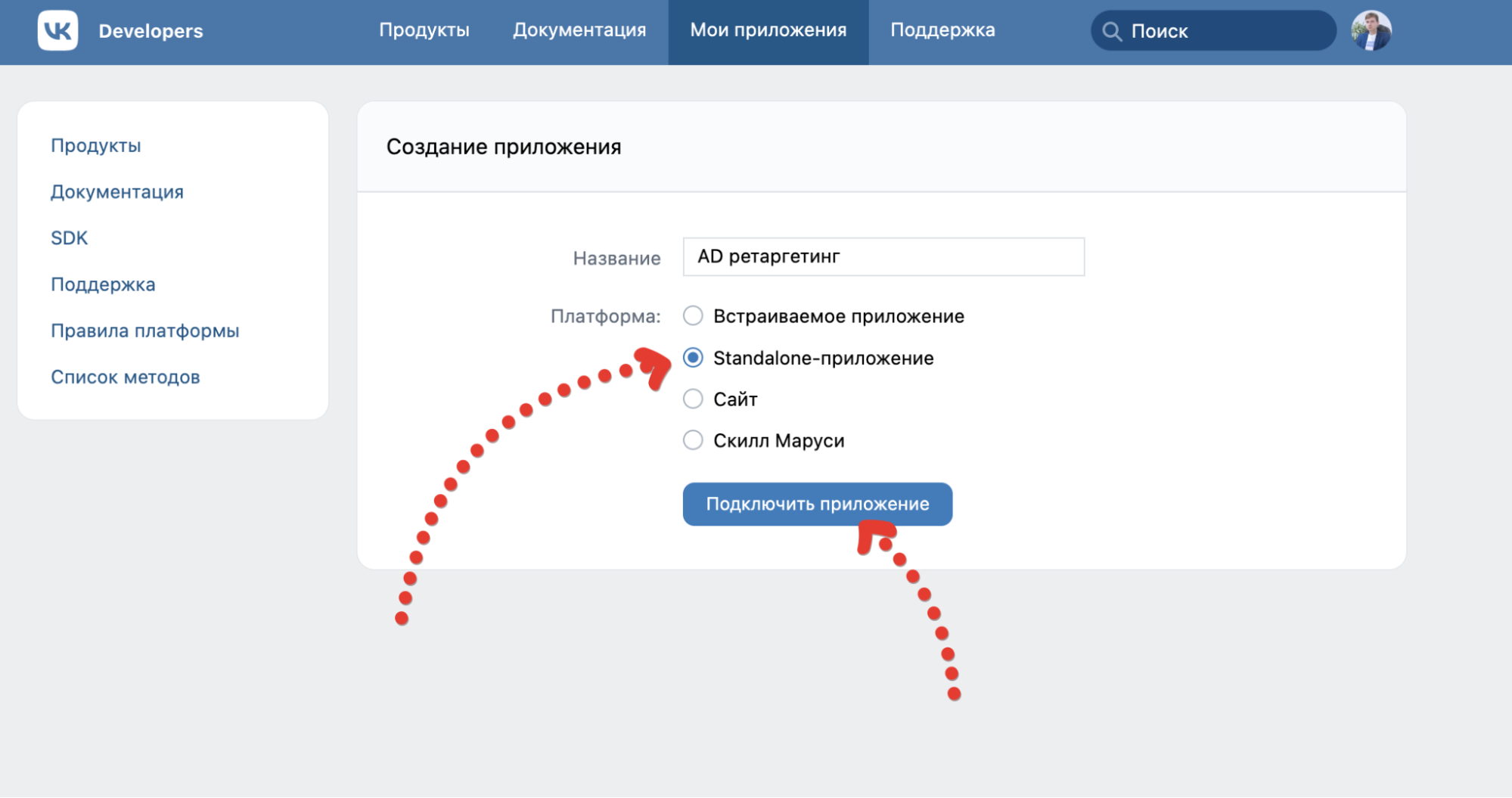Click Подключить приложение button
Screen dimensions: 1512x798
click(818, 504)
